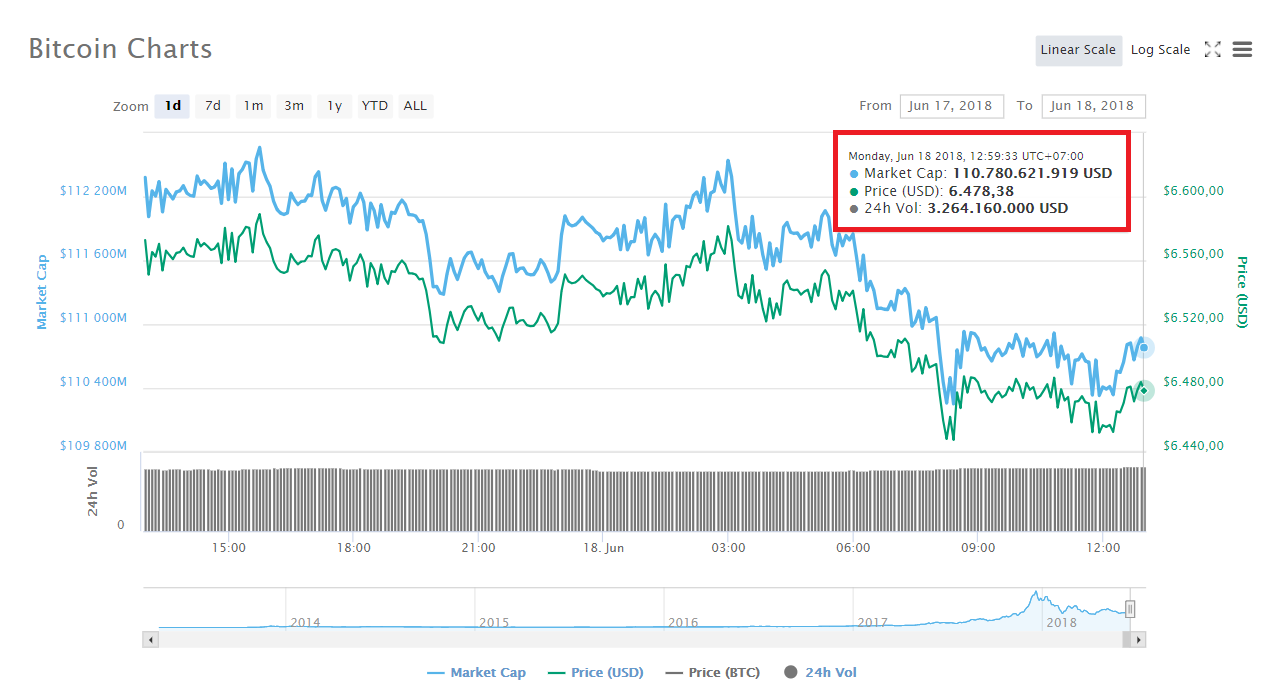Set zoom range to 7d
The width and height of the screenshot is (1278, 688).
pyautogui.click(x=213, y=106)
